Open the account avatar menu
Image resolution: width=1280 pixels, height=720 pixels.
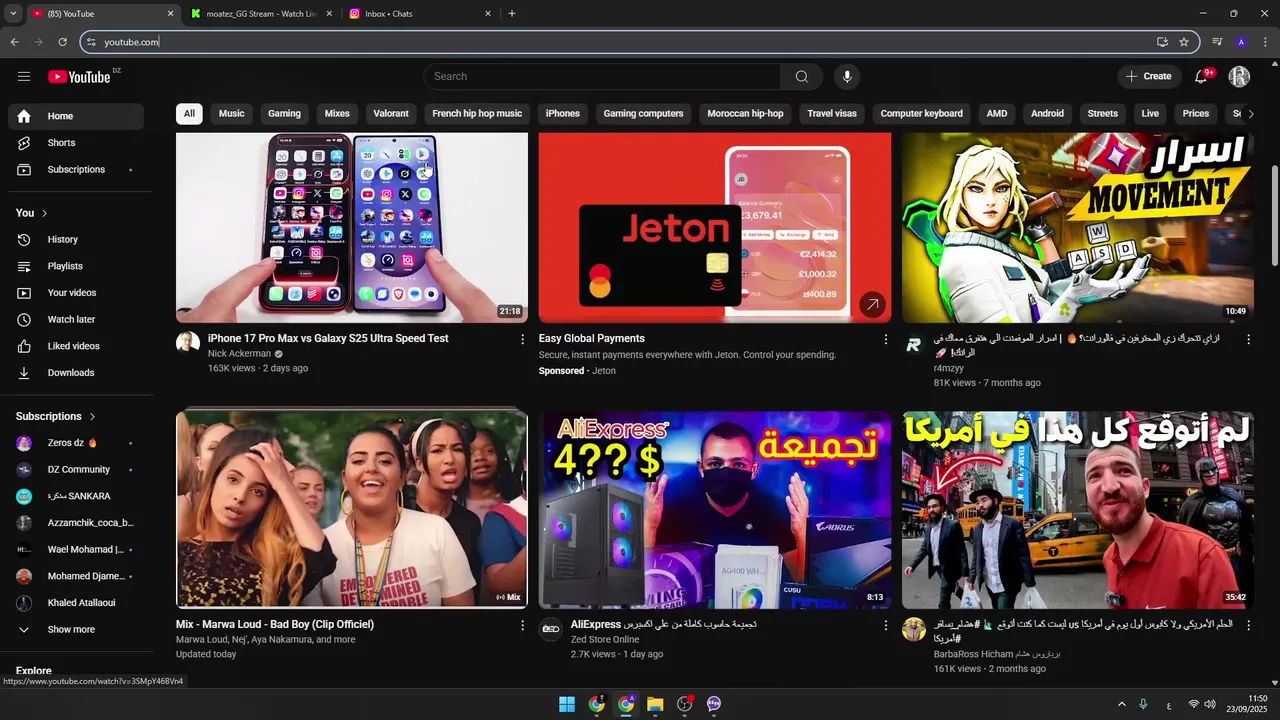click(1239, 76)
